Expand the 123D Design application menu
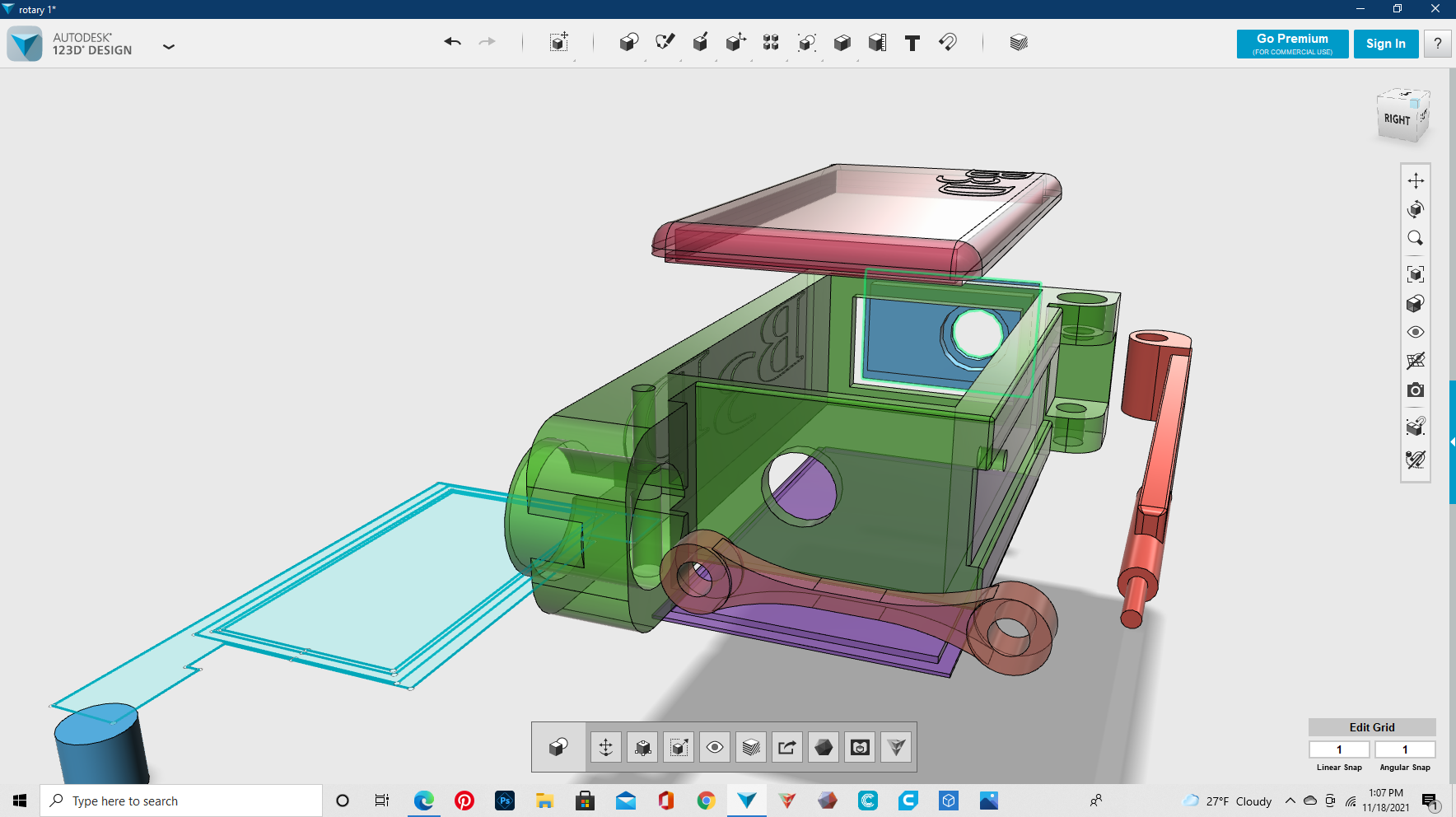The width and height of the screenshot is (1456, 817). pyautogui.click(x=169, y=47)
